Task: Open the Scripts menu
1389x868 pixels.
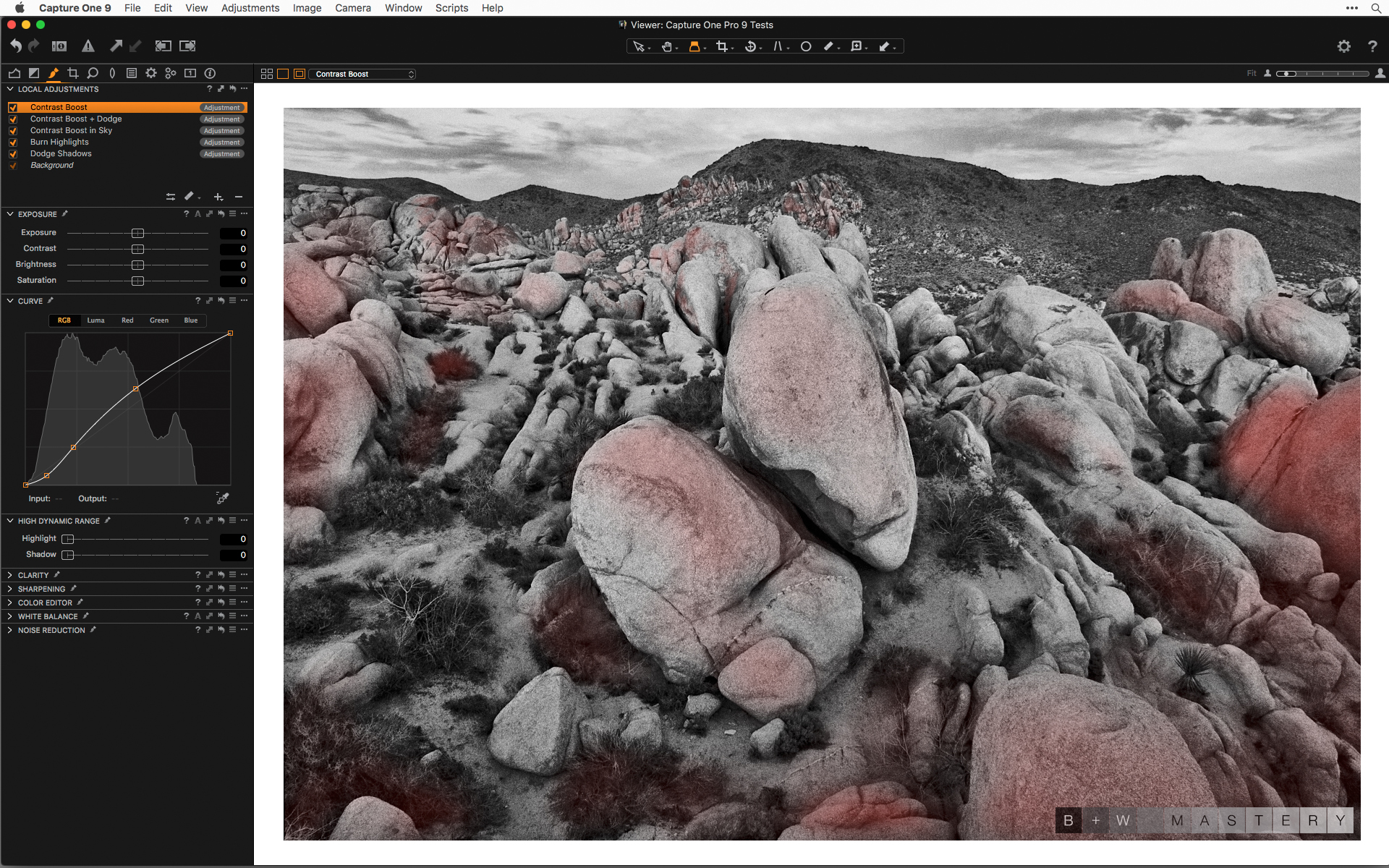Action: (451, 8)
